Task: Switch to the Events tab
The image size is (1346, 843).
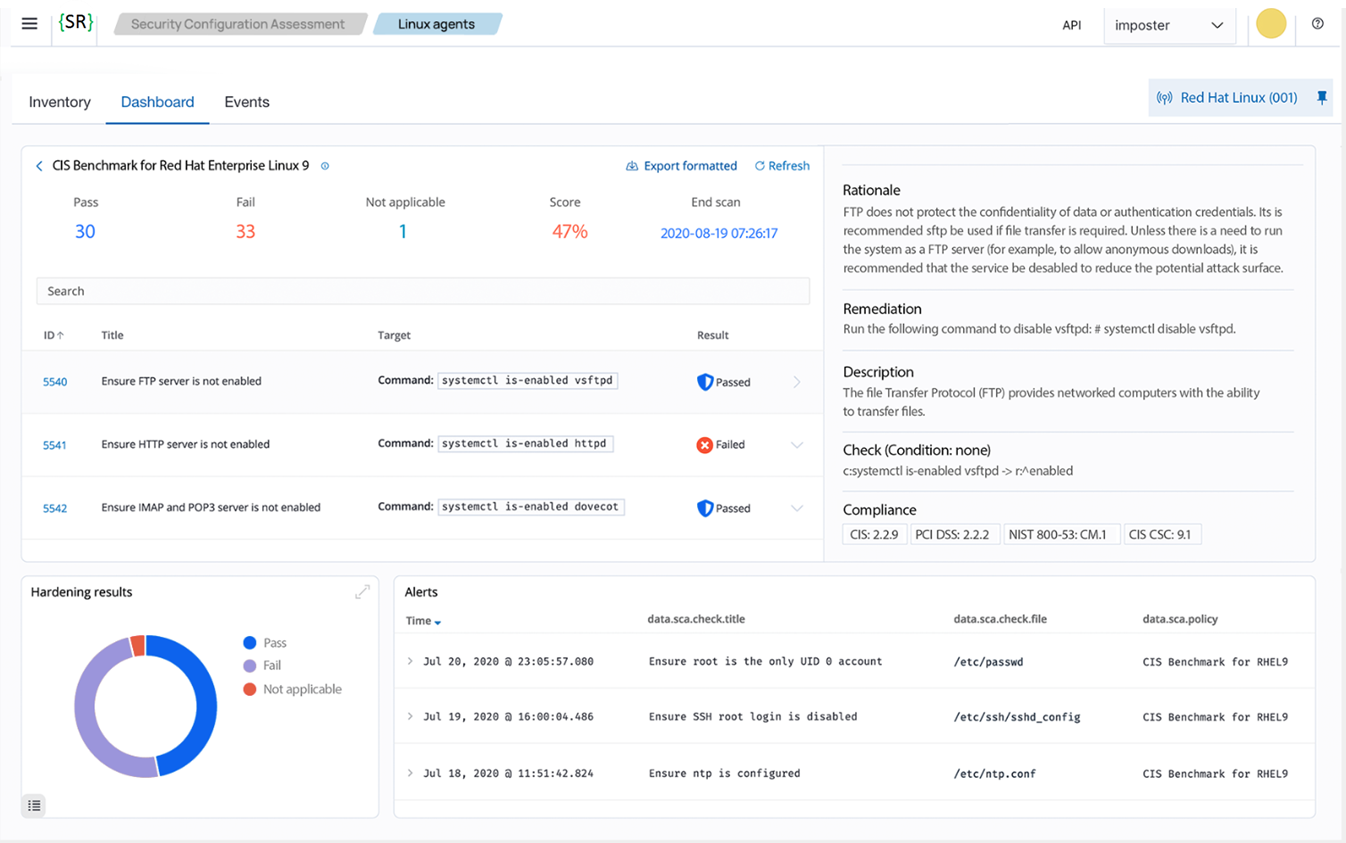Action: pyautogui.click(x=247, y=102)
